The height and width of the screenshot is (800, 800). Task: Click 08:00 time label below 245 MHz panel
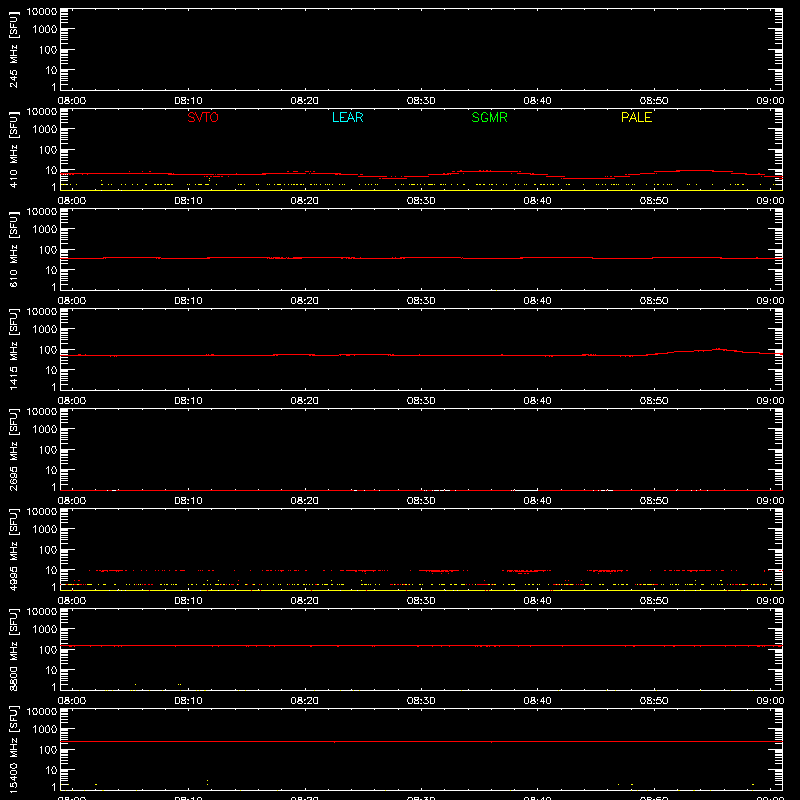72,101
